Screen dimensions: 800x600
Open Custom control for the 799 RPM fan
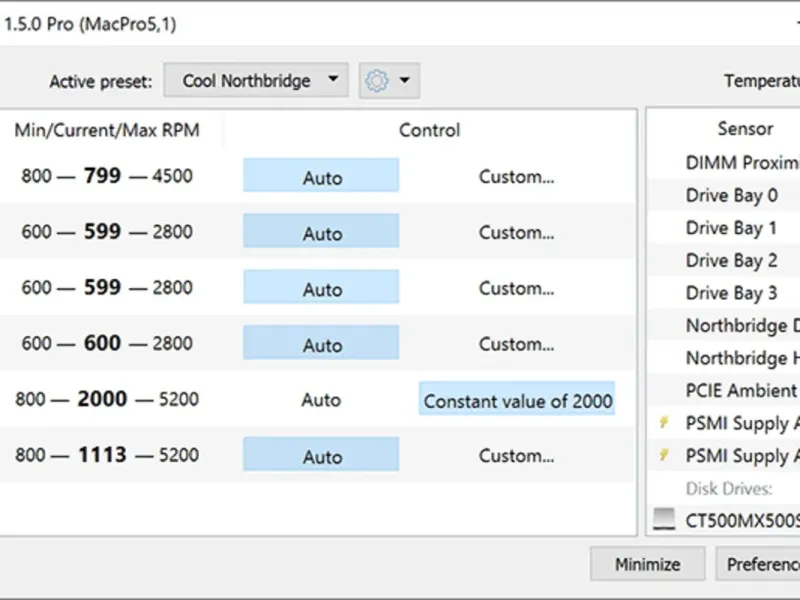[516, 177]
